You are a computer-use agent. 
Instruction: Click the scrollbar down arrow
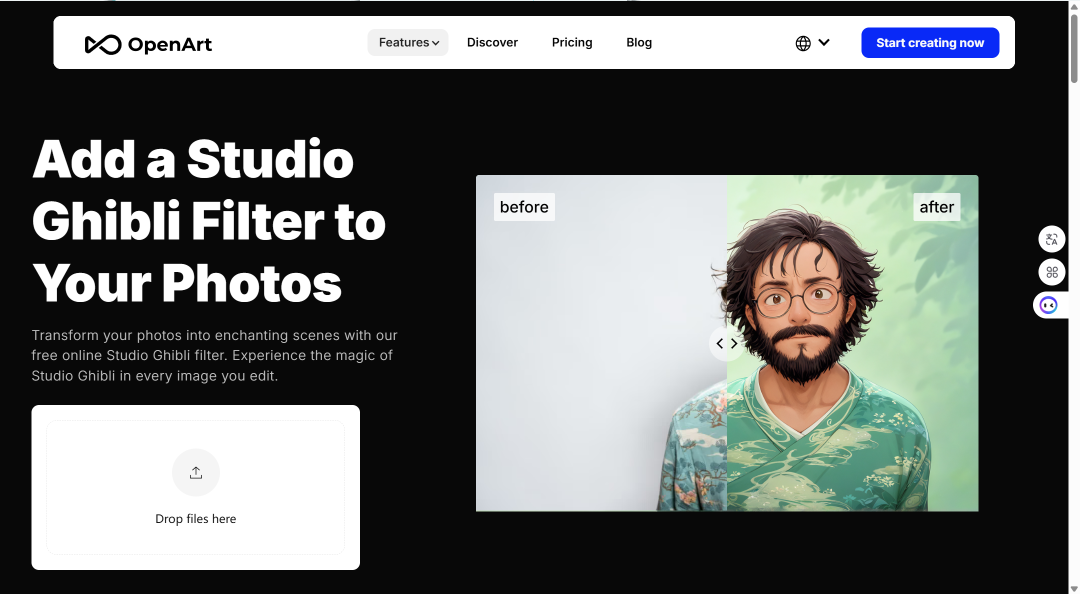1074,588
